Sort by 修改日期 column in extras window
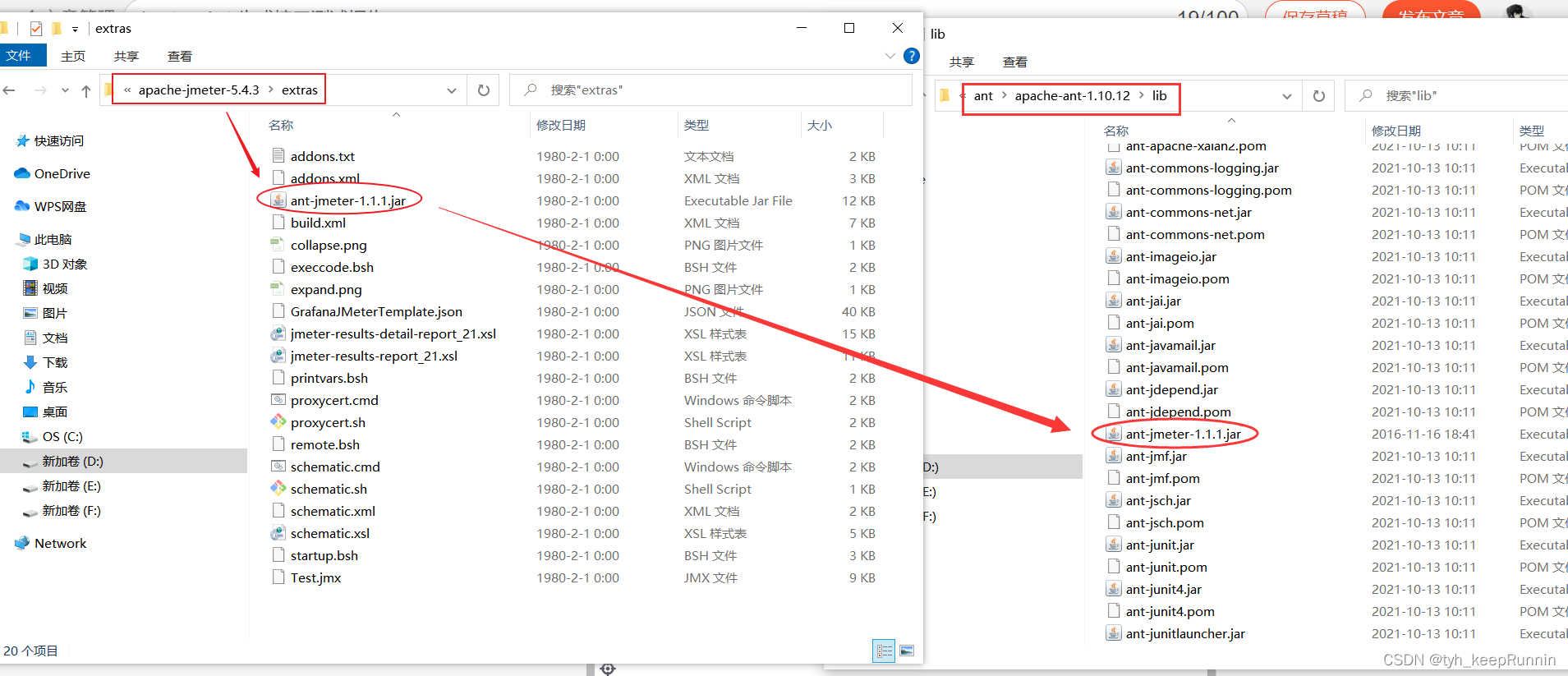 pyautogui.click(x=561, y=125)
